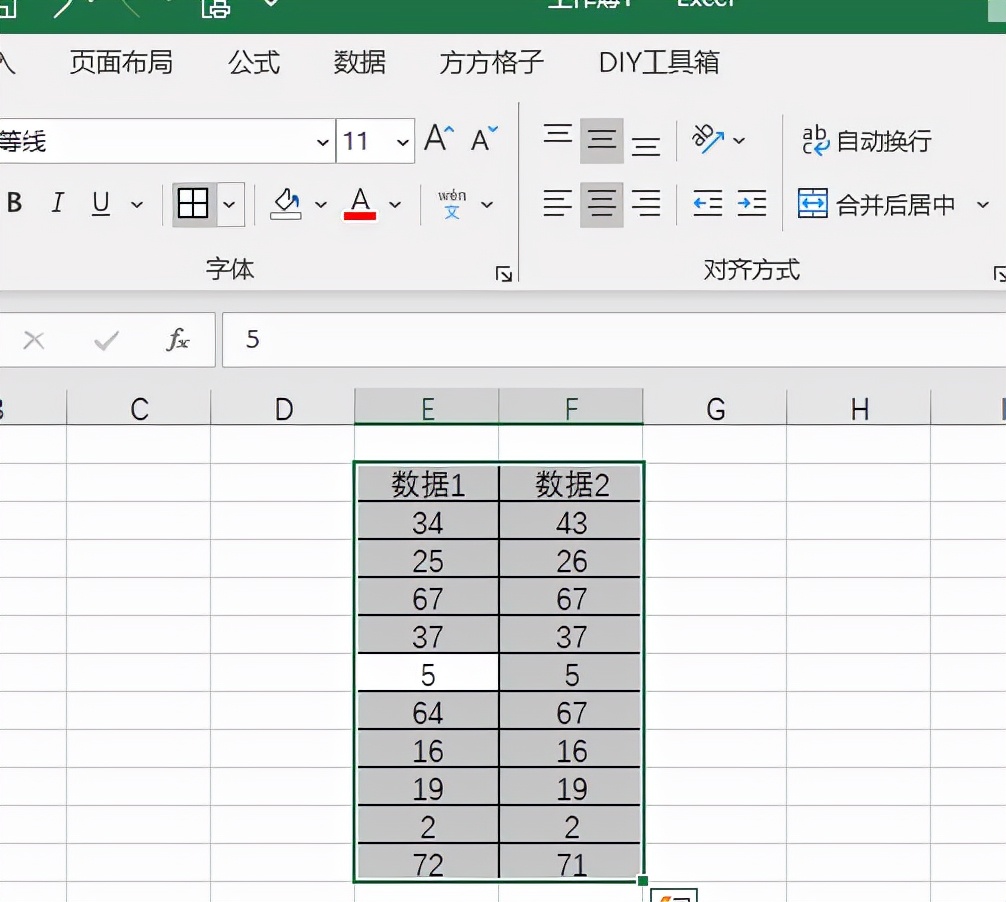The image size is (1006, 902).
Task: Decrease indent icon
Action: [x=708, y=204]
